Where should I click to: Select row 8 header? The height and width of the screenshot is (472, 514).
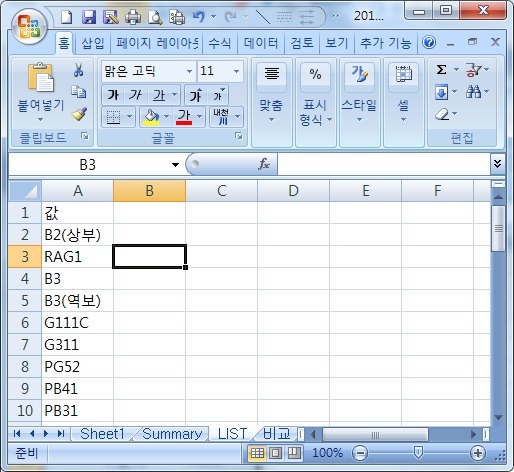[25, 367]
